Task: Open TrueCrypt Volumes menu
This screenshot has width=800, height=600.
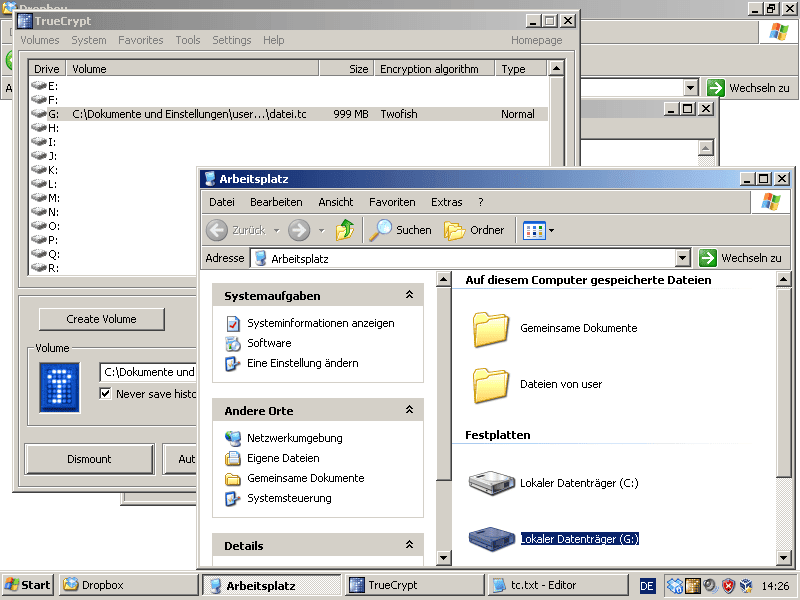Action: pyautogui.click(x=40, y=40)
